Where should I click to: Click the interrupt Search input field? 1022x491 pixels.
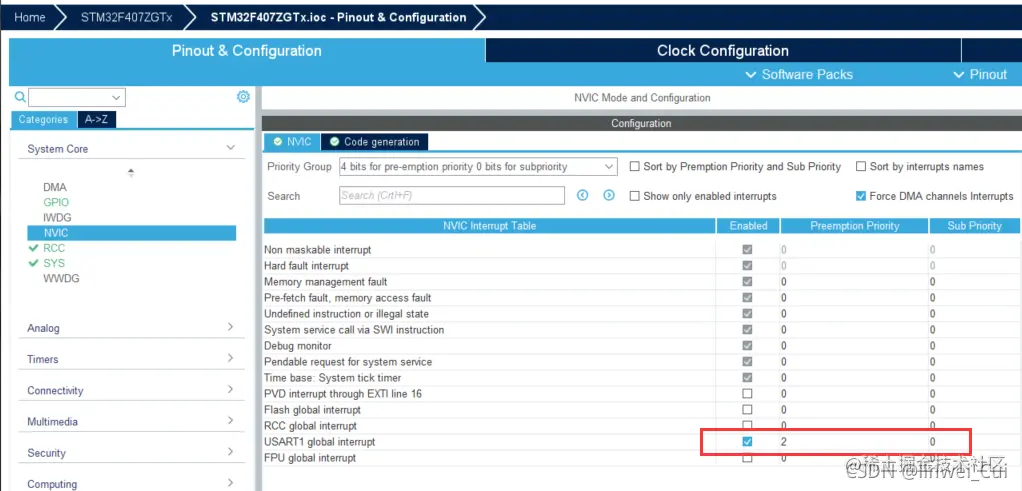[x=452, y=196]
